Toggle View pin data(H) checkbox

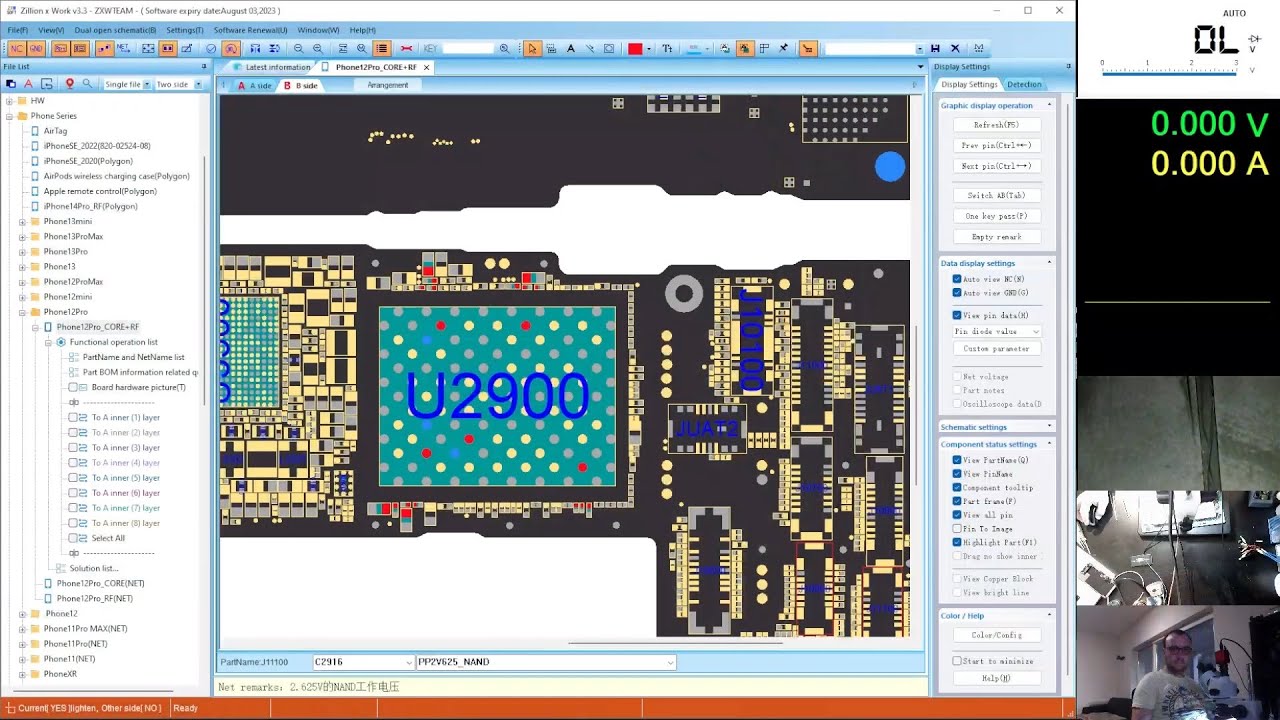point(957,315)
